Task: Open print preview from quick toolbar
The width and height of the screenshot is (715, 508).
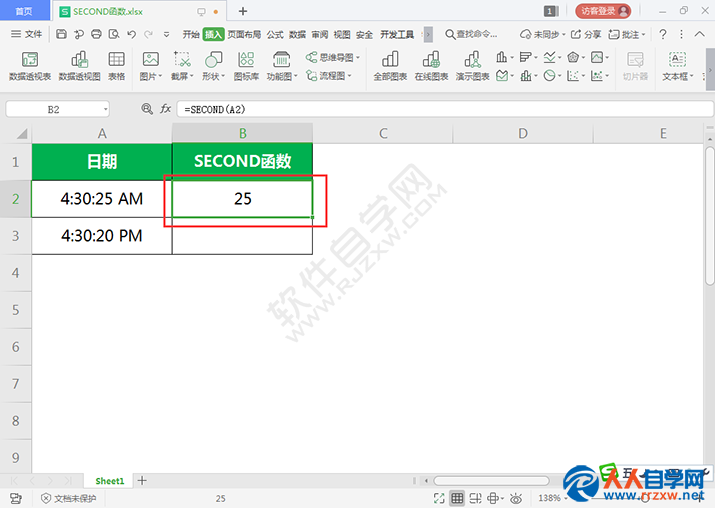Action: coord(114,34)
